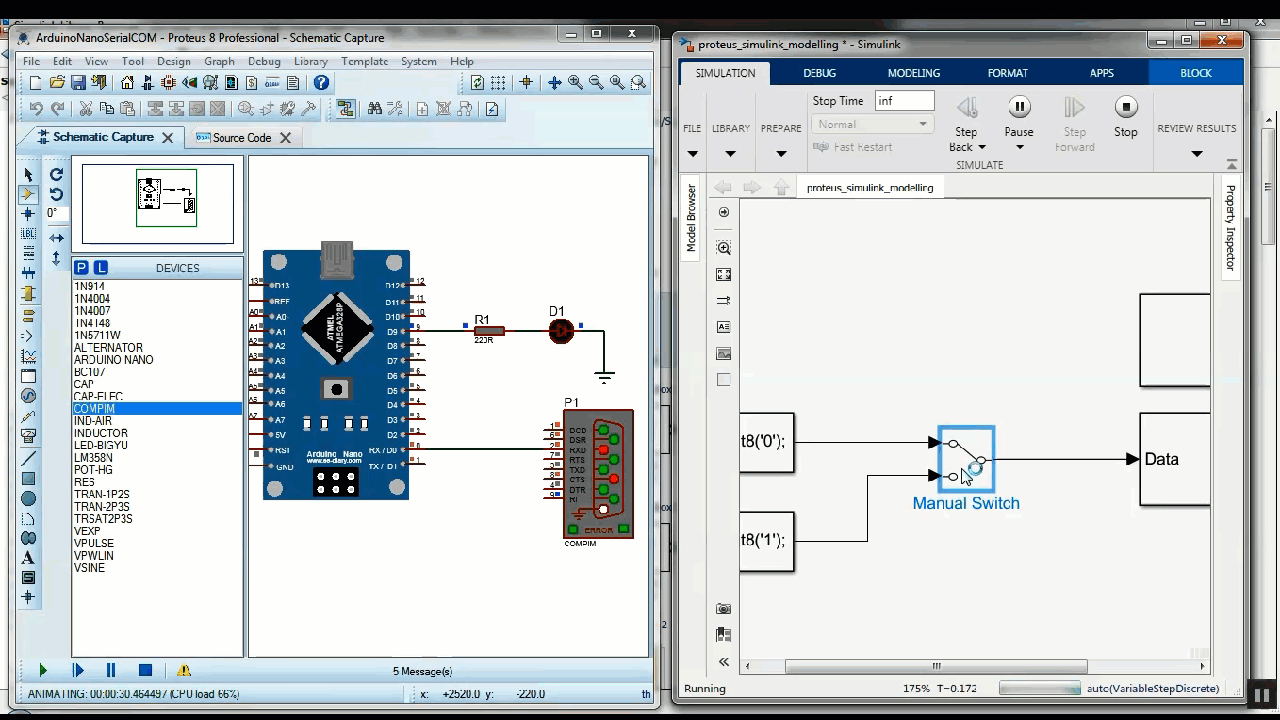This screenshot has height=720, width=1280.
Task: Switch to the Source Code tab
Action: [242, 138]
